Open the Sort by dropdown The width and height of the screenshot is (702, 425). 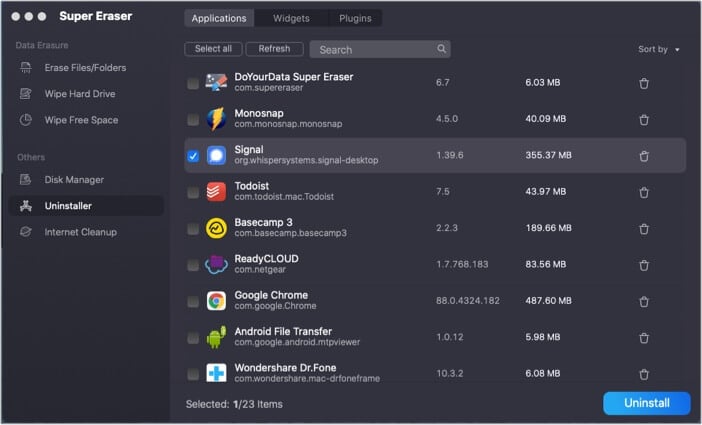(x=659, y=49)
